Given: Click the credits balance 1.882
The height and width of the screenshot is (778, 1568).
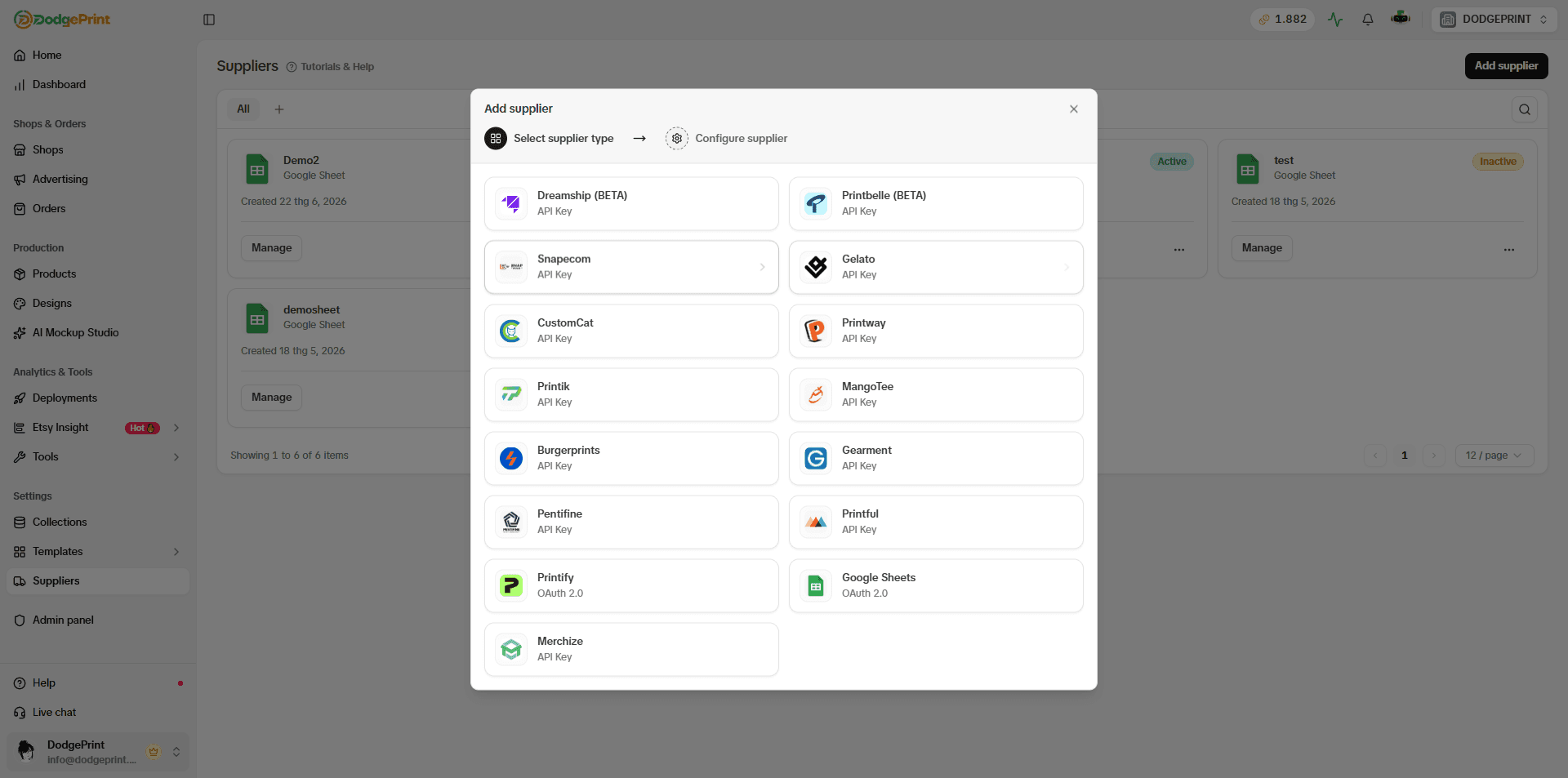Looking at the screenshot, I should (1282, 20).
